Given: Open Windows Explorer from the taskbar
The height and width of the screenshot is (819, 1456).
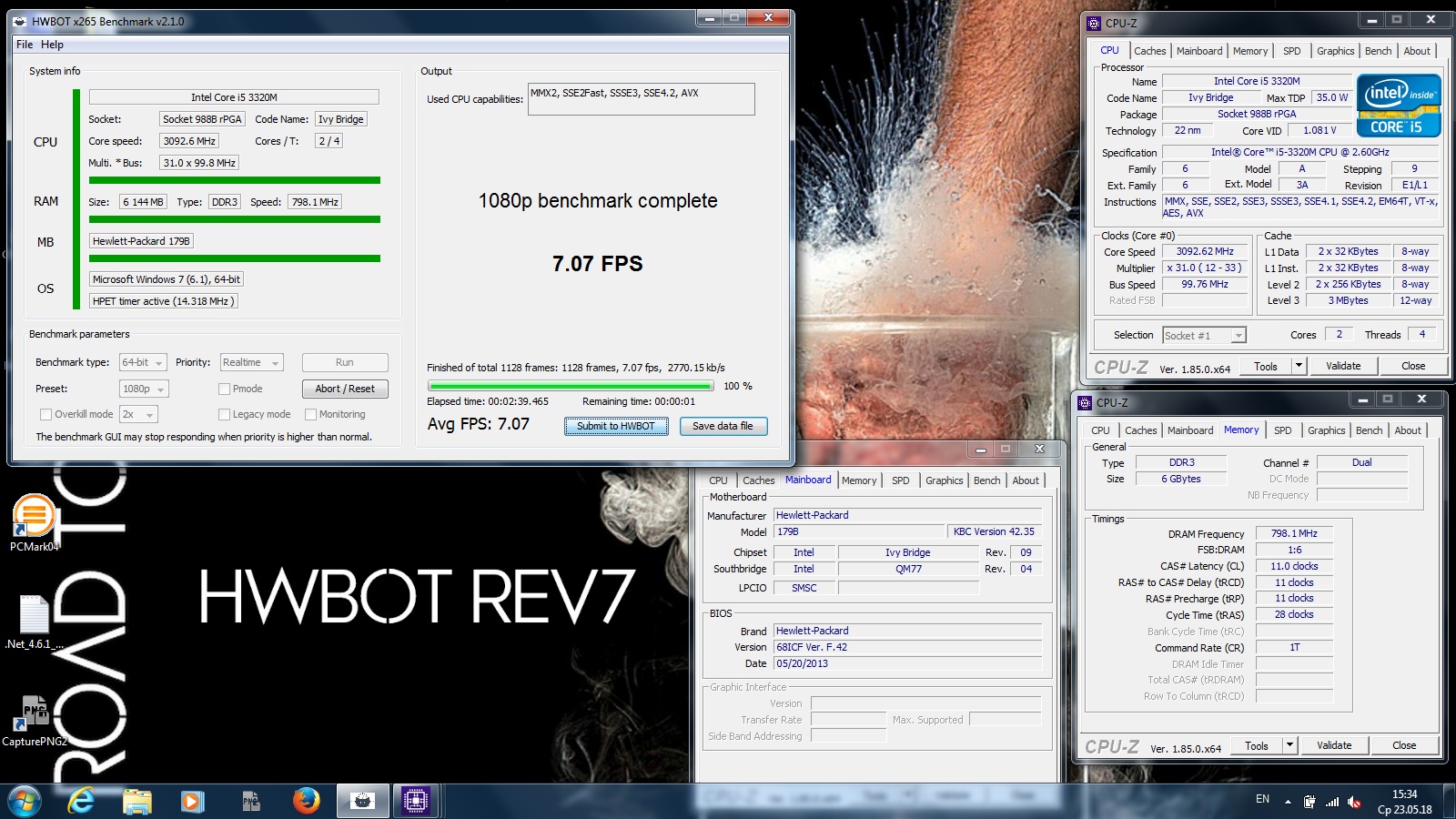Looking at the screenshot, I should (137, 801).
